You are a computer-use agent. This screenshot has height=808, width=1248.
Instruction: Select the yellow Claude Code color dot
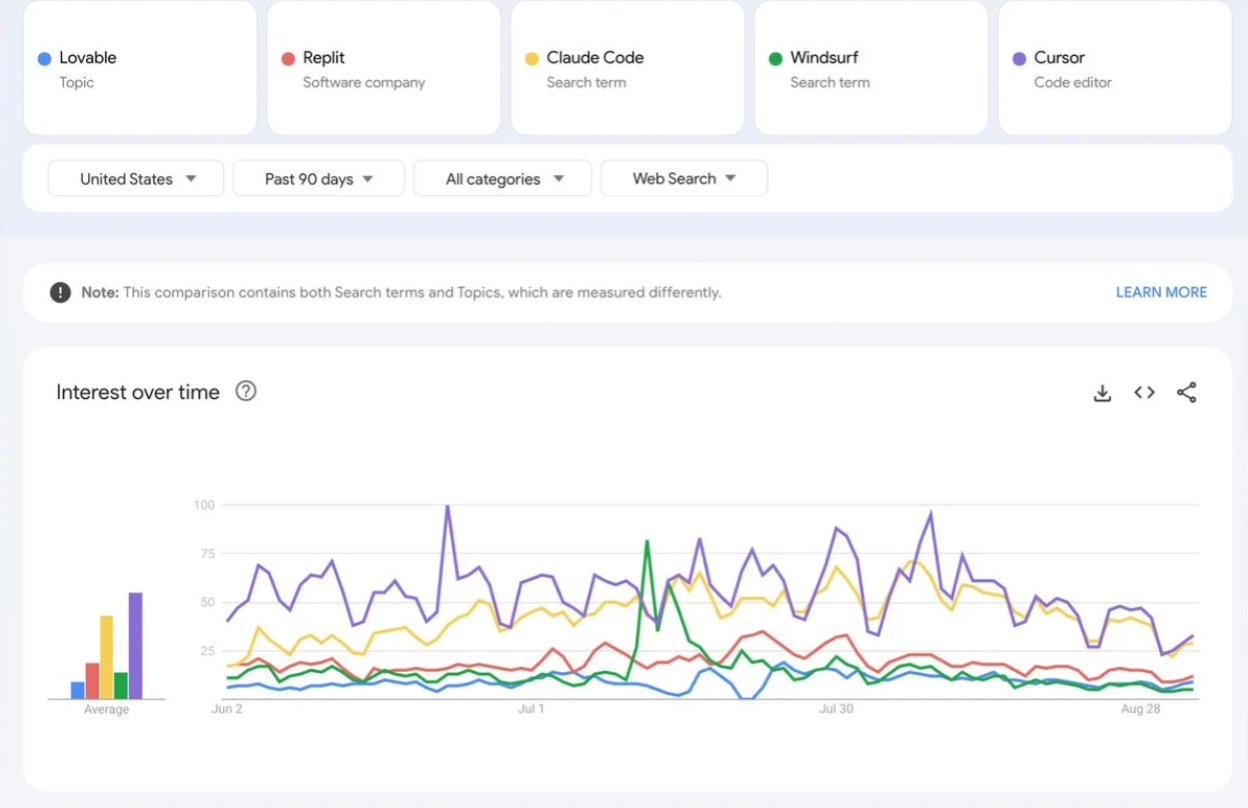tap(532, 59)
